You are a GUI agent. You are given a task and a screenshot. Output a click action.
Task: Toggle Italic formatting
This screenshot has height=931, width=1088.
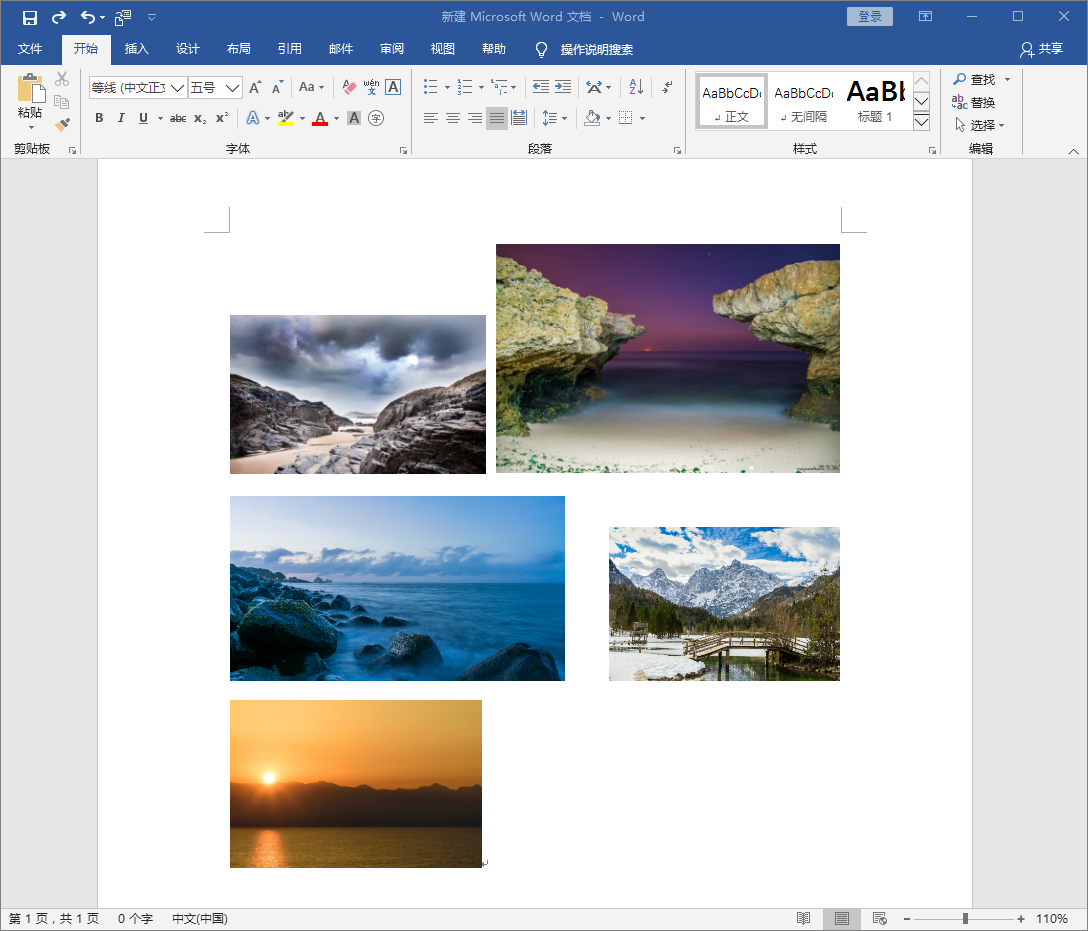tap(121, 118)
